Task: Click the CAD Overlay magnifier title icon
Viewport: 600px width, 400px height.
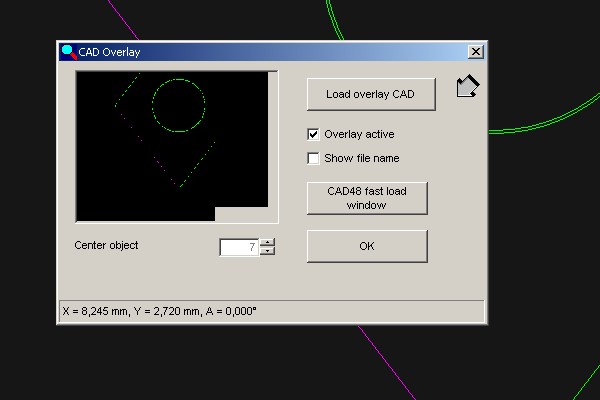Action: tap(67, 51)
